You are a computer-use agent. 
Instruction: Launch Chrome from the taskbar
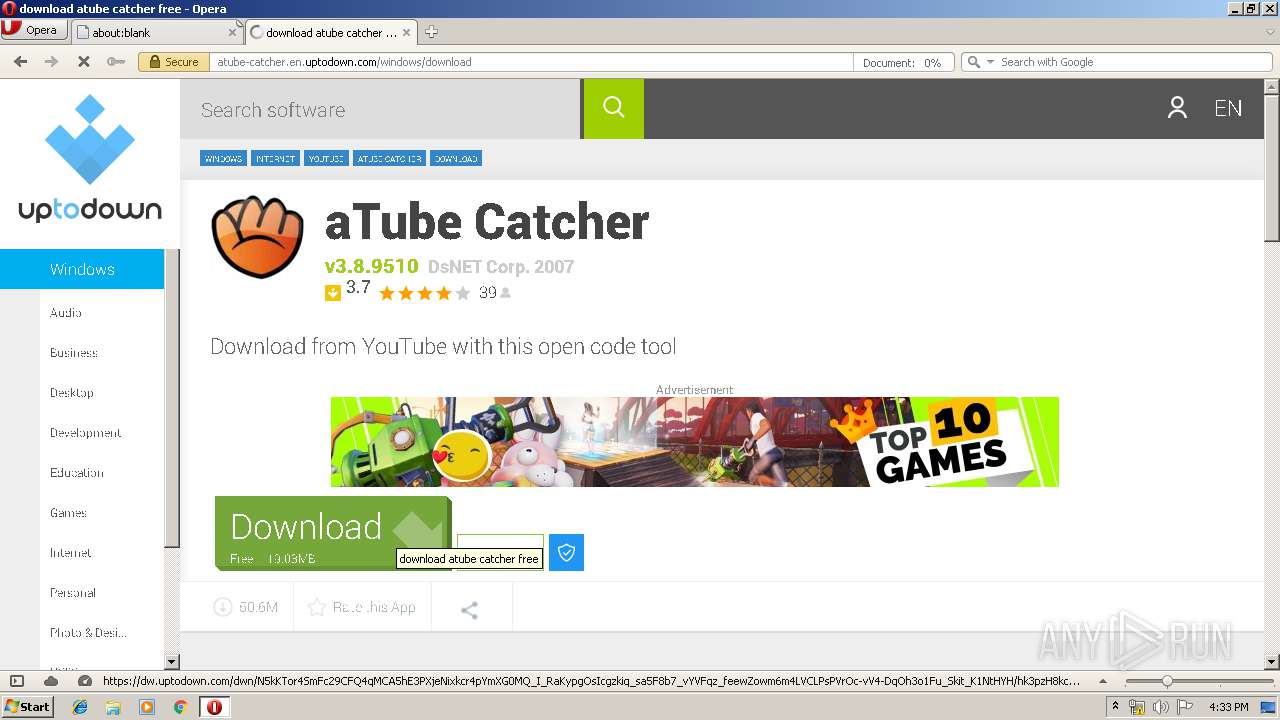pos(180,707)
